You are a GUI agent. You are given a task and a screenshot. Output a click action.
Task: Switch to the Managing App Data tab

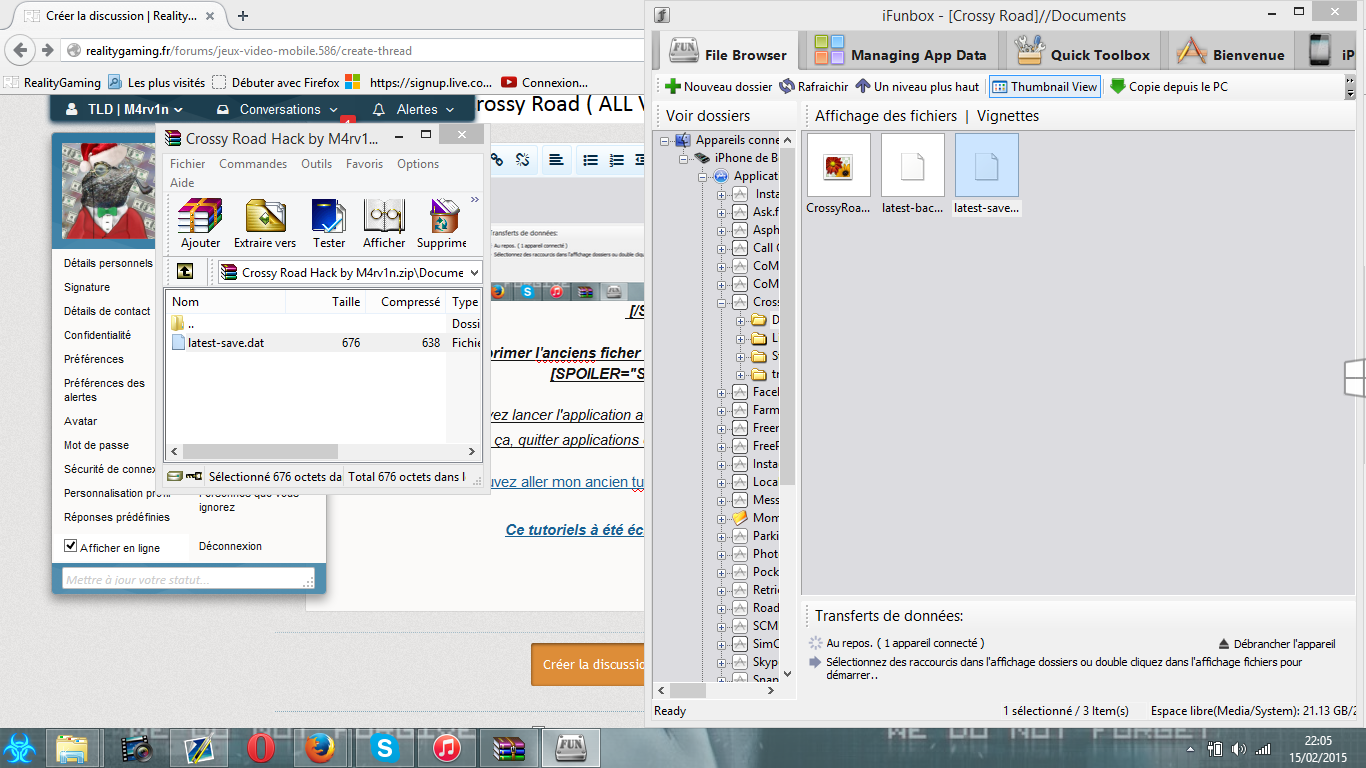point(900,52)
